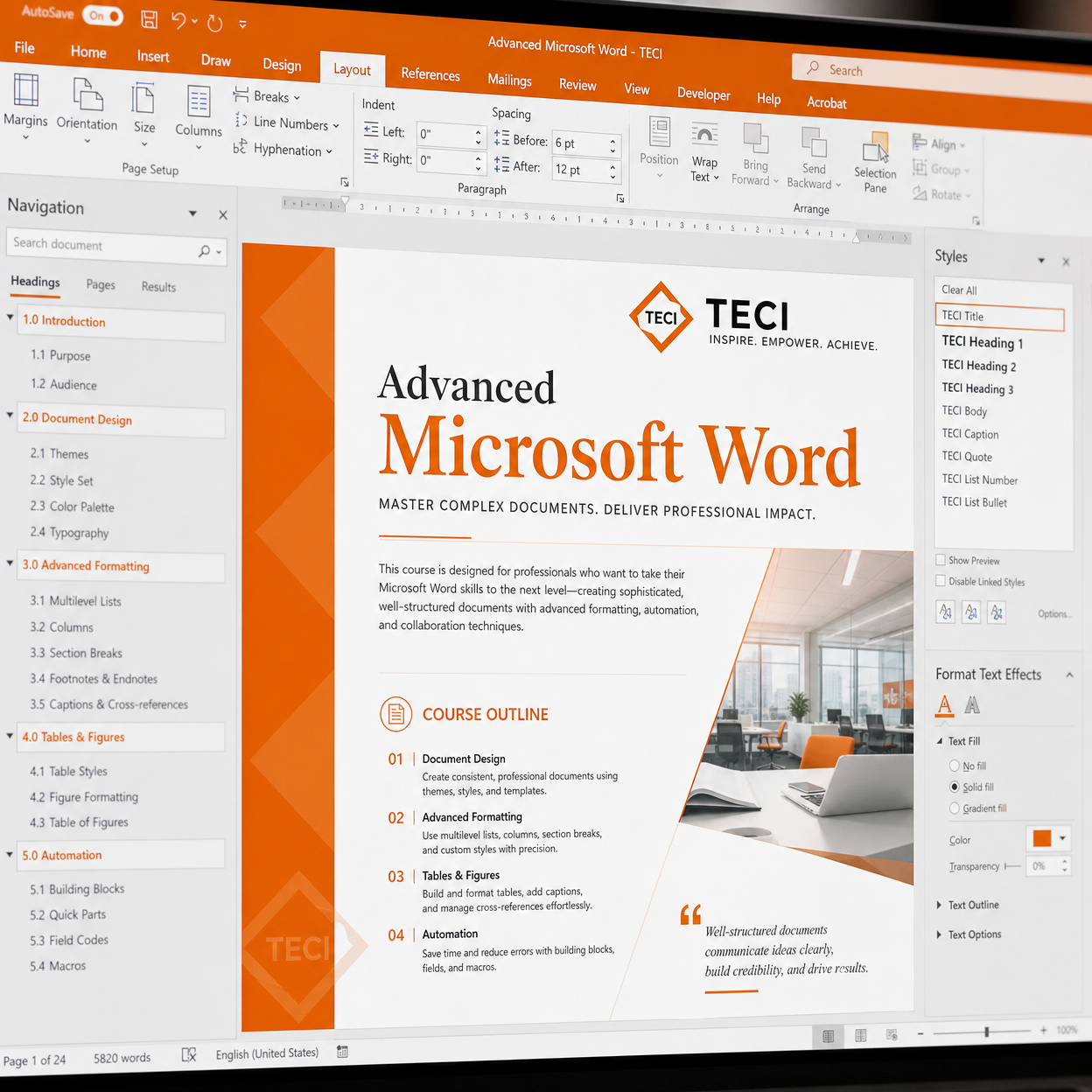
Task: Click the Search document field
Action: 116,247
